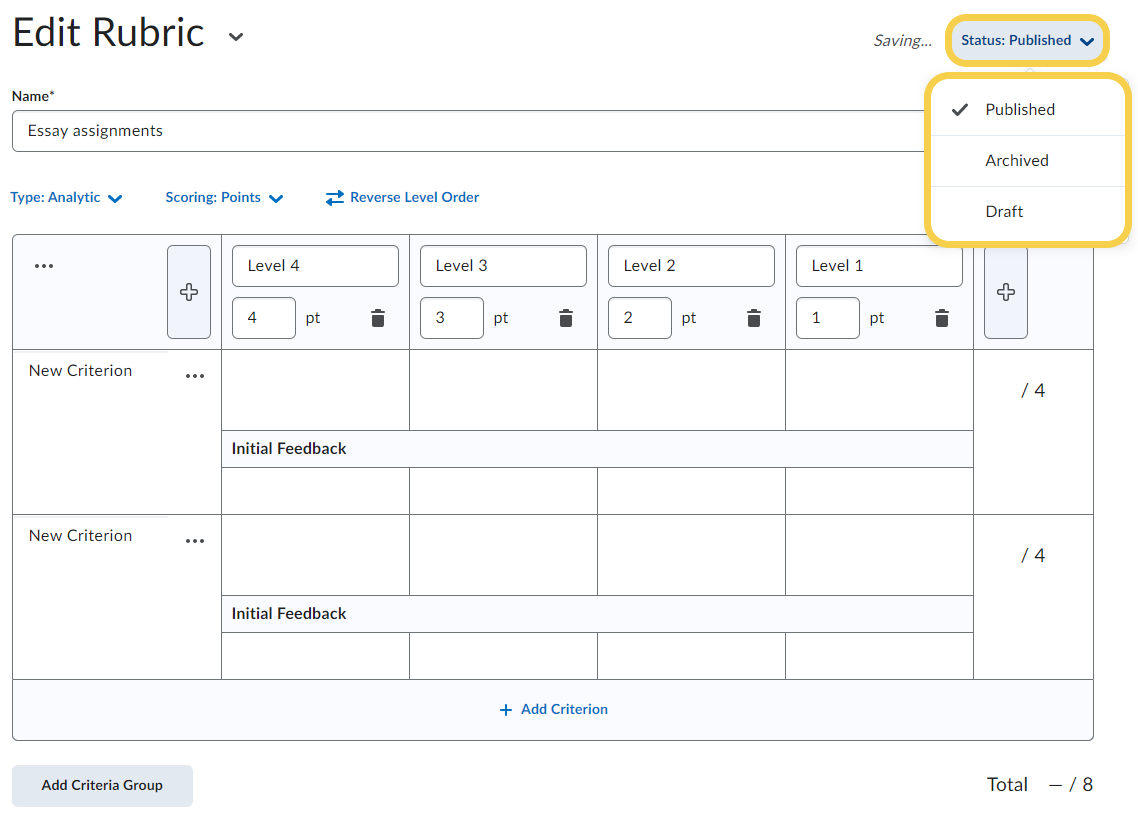The image size is (1138, 818).
Task: Open the criteria group header ellipsis menu
Action: point(44,266)
